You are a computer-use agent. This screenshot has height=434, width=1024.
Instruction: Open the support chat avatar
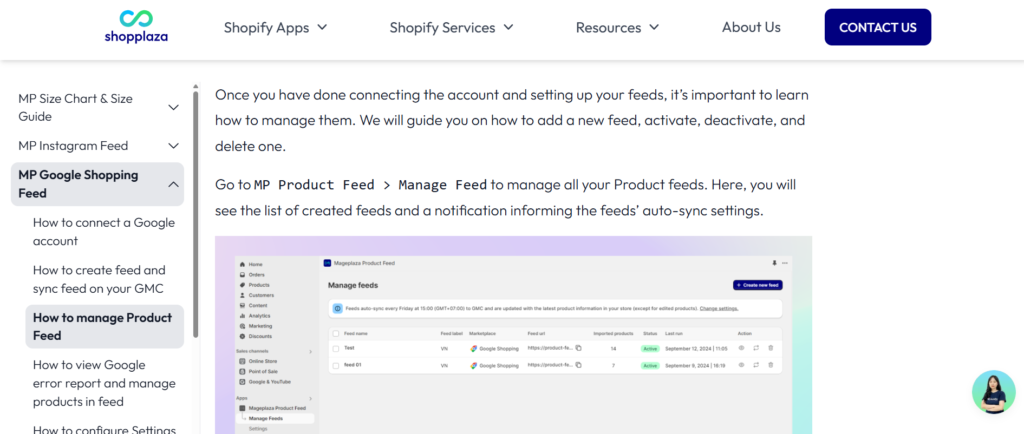click(993, 392)
